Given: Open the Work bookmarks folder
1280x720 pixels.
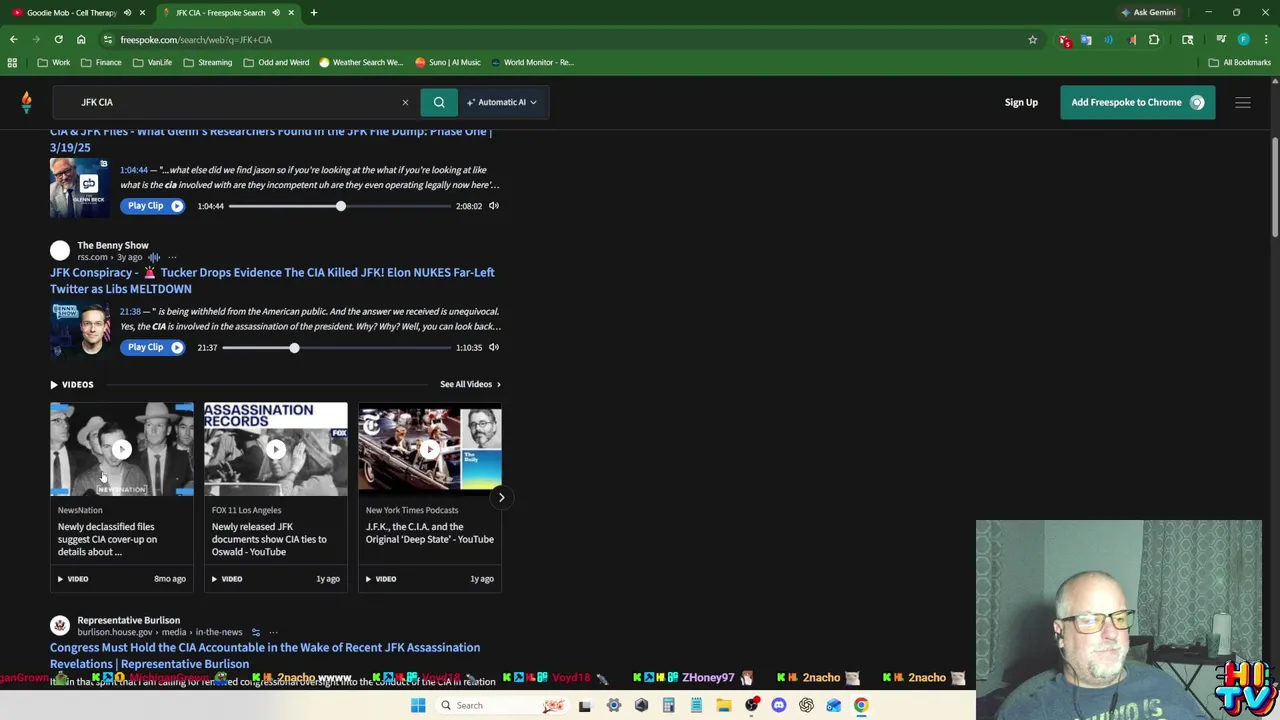Looking at the screenshot, I should click(x=53, y=62).
